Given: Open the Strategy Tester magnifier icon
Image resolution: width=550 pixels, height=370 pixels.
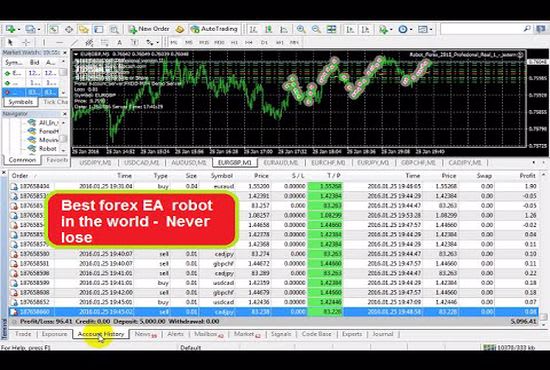Looking at the screenshot, I should pos(114,29).
